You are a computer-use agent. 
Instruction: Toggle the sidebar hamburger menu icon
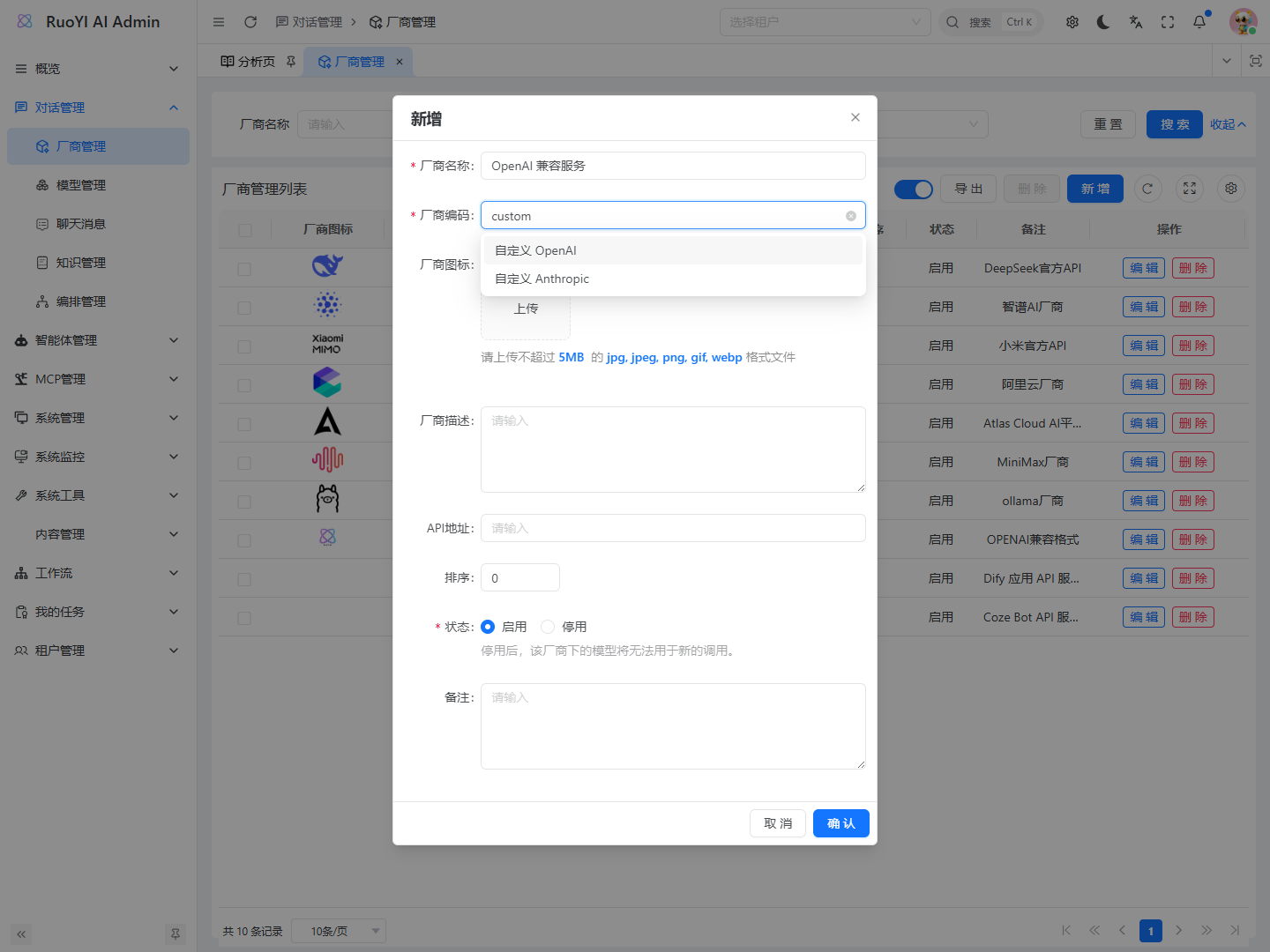(x=219, y=22)
